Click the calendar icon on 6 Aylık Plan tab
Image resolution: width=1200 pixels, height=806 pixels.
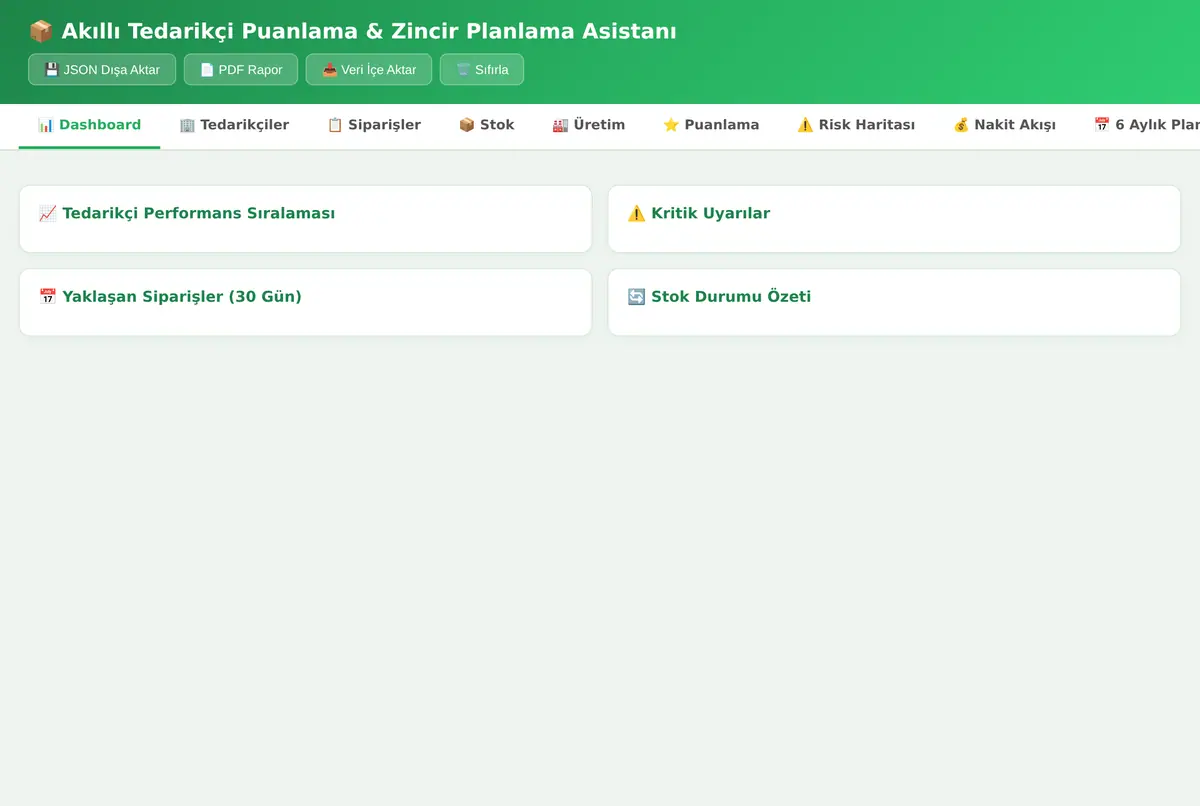point(1102,125)
